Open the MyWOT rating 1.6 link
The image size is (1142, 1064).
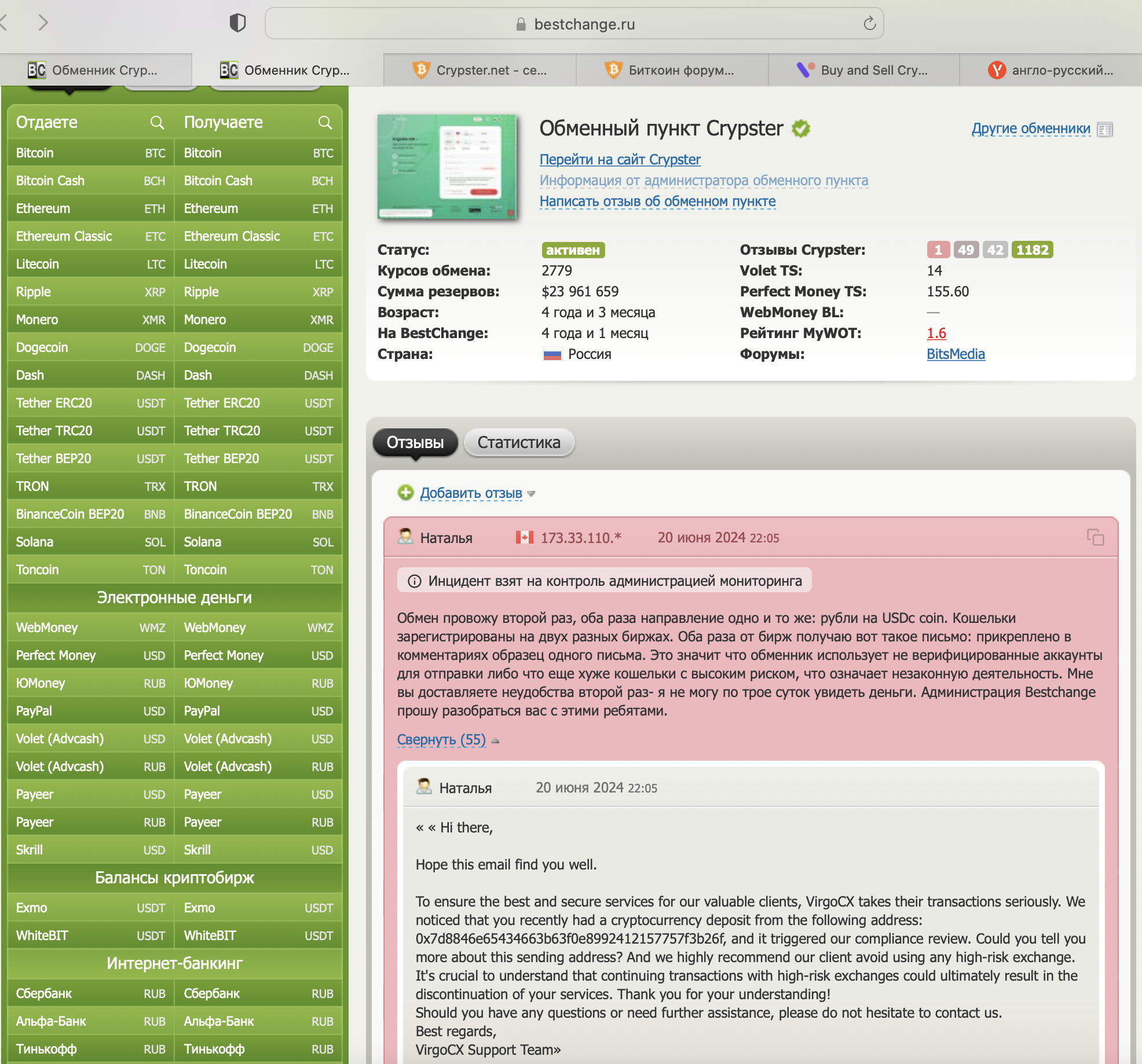click(936, 333)
